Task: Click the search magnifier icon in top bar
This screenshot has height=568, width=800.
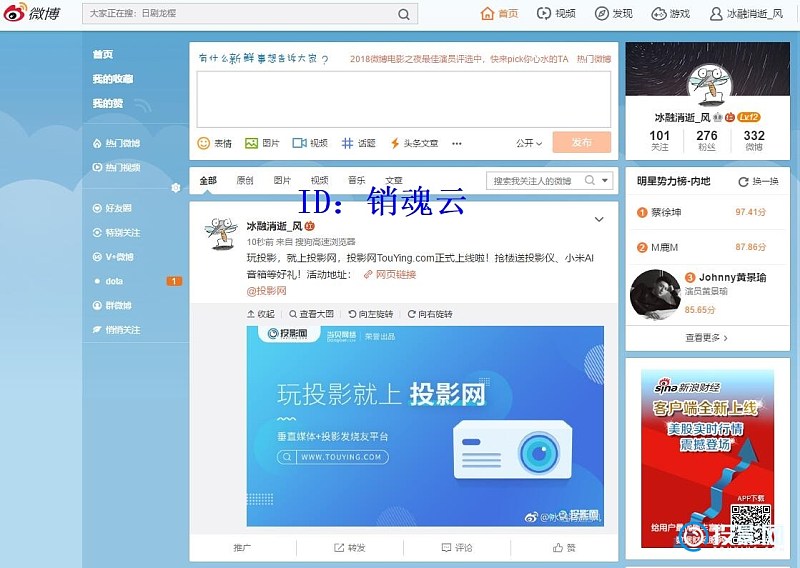Action: click(404, 14)
